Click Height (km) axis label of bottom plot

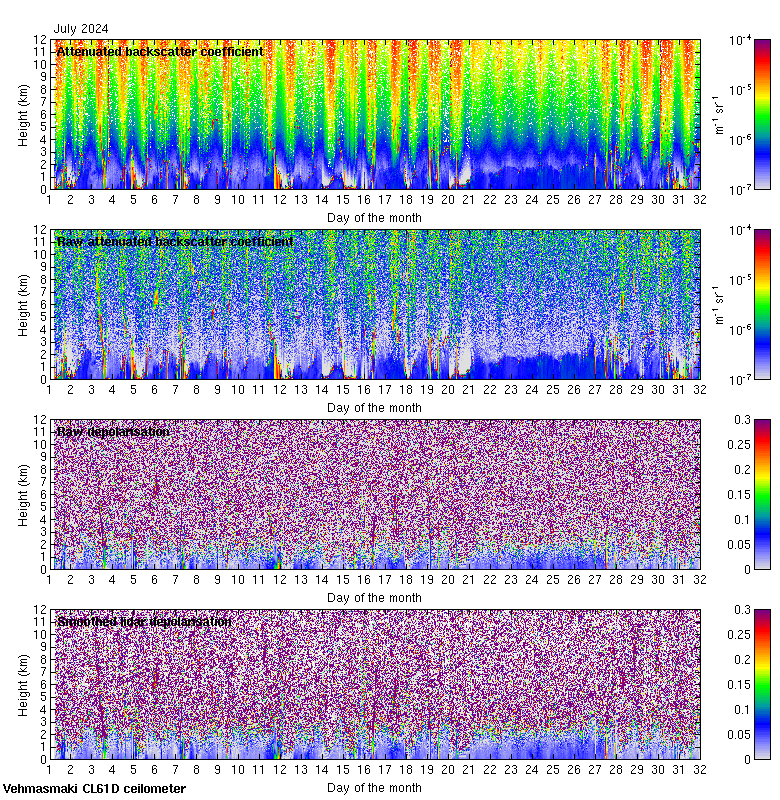23,684
